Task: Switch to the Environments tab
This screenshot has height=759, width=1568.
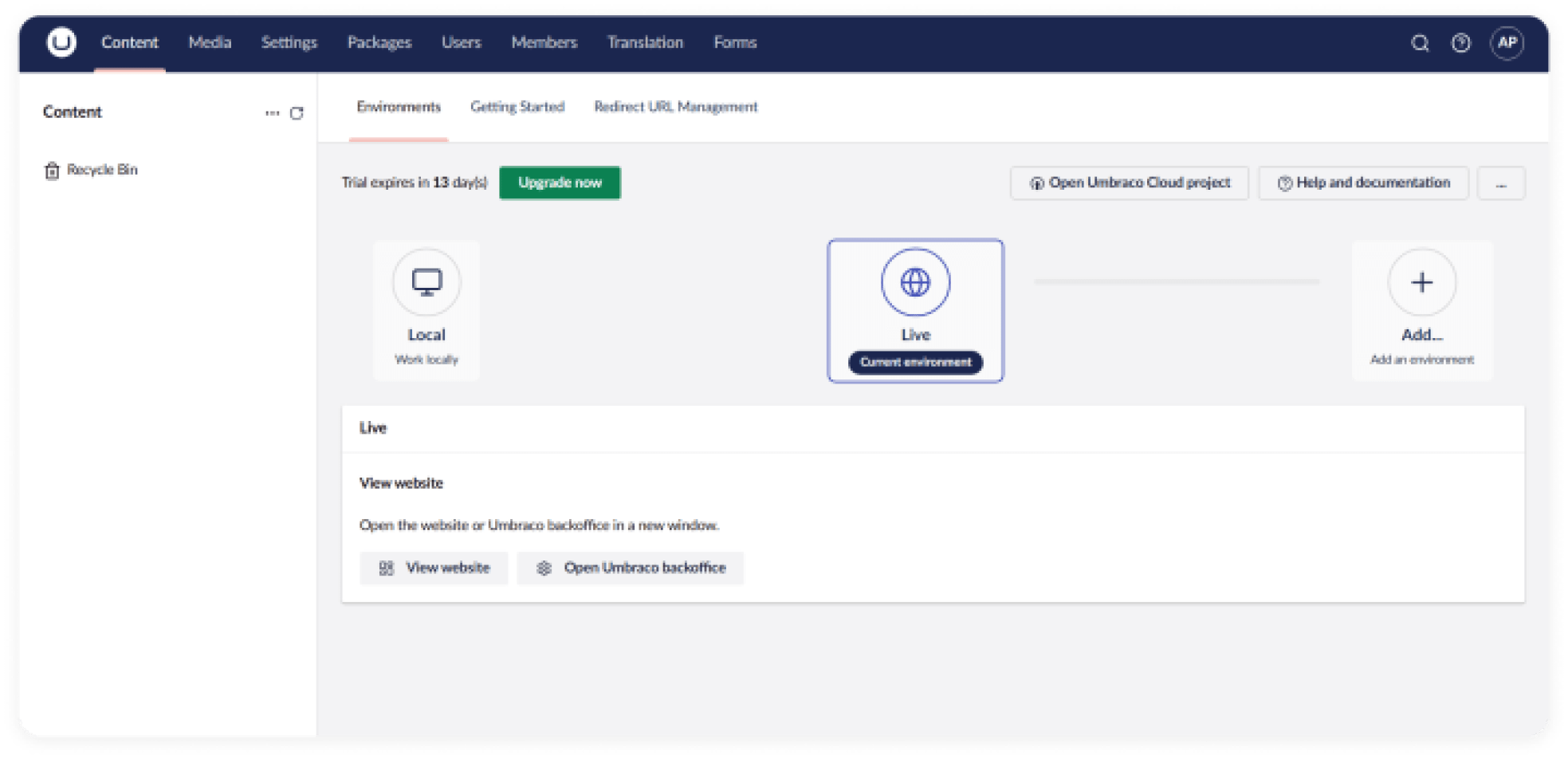Action: [x=399, y=107]
